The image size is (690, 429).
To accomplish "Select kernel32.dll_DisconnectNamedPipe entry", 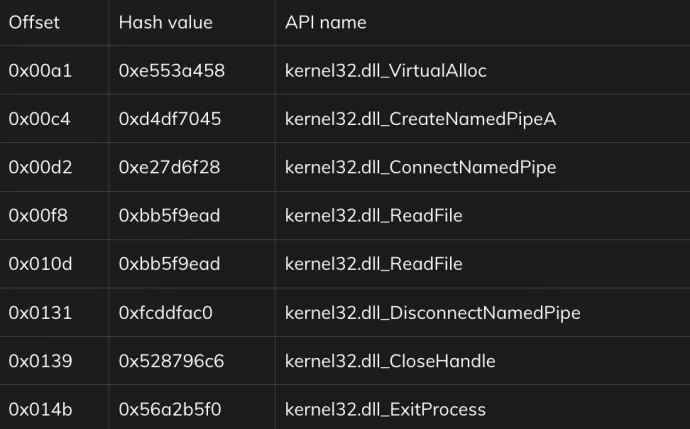I will pyautogui.click(x=433, y=313).
